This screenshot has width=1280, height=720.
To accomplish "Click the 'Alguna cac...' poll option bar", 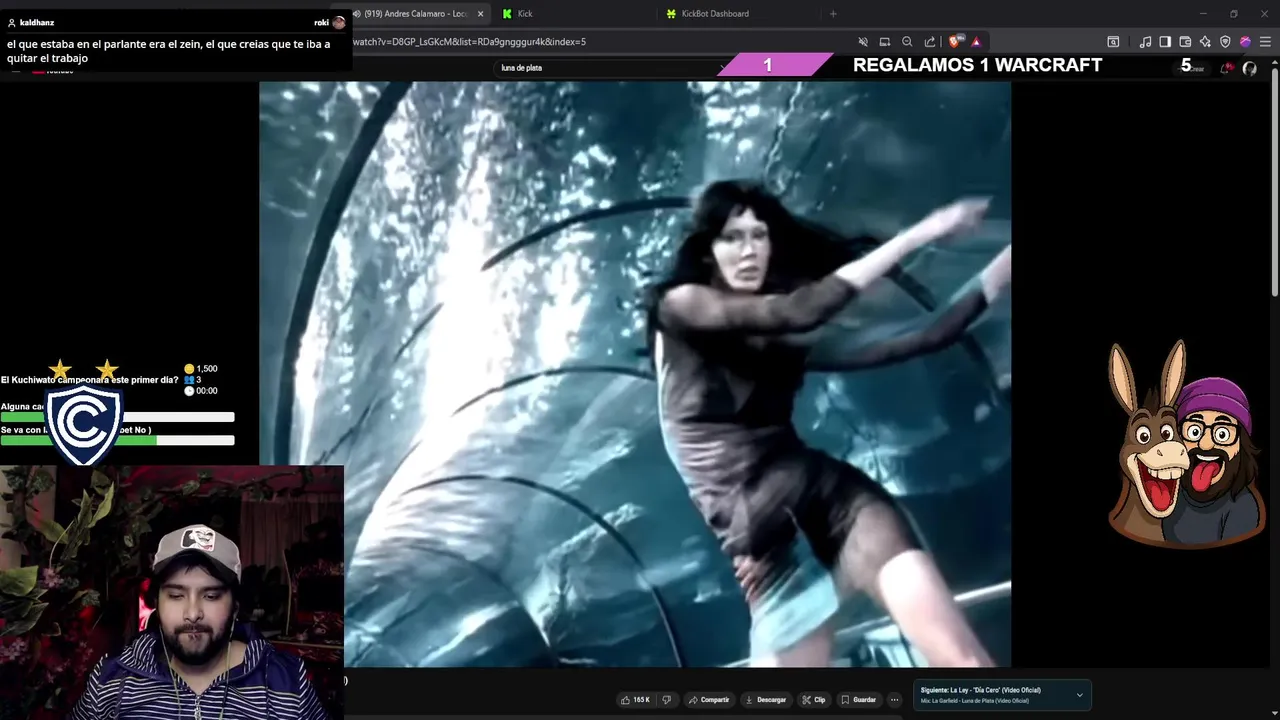I will coord(117,417).
